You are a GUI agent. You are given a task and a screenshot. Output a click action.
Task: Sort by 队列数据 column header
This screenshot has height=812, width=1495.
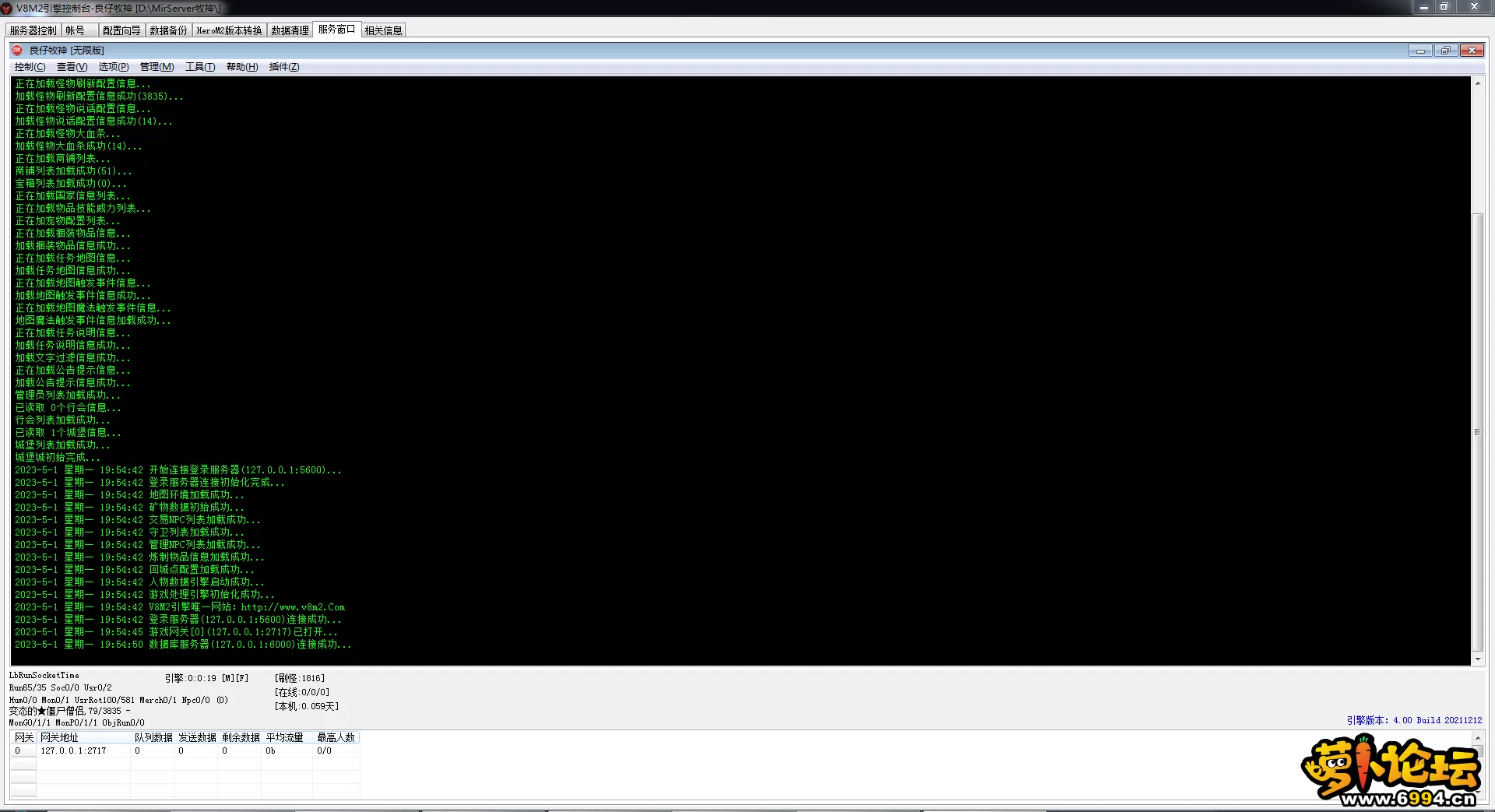[x=153, y=737]
